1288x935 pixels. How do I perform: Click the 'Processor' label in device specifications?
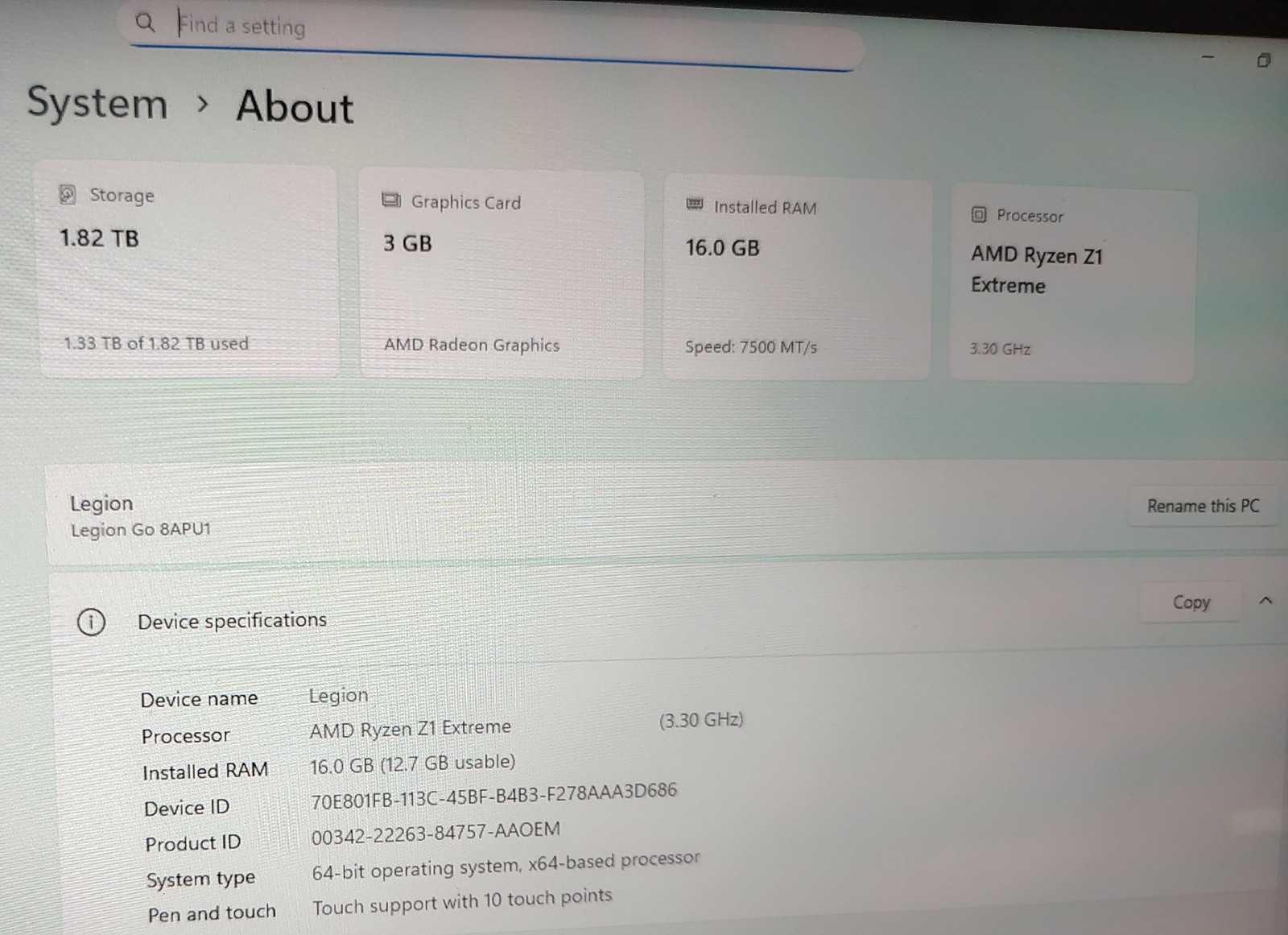185,735
